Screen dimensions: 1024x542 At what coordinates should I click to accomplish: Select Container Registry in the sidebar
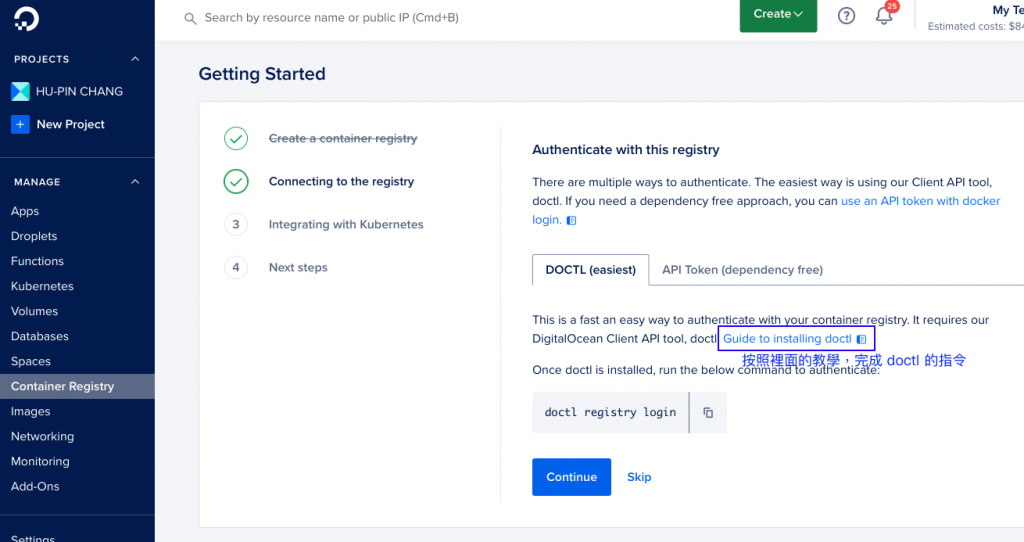coord(77,387)
